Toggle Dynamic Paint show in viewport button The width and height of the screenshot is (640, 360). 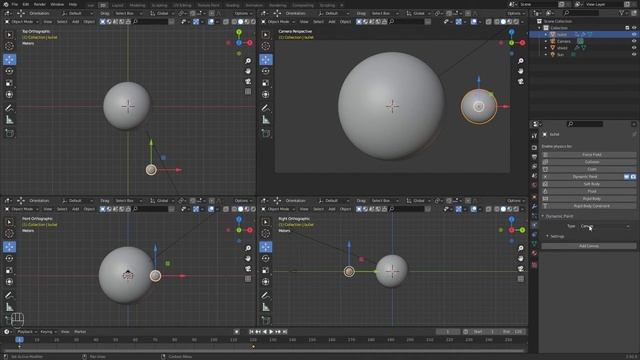627,177
